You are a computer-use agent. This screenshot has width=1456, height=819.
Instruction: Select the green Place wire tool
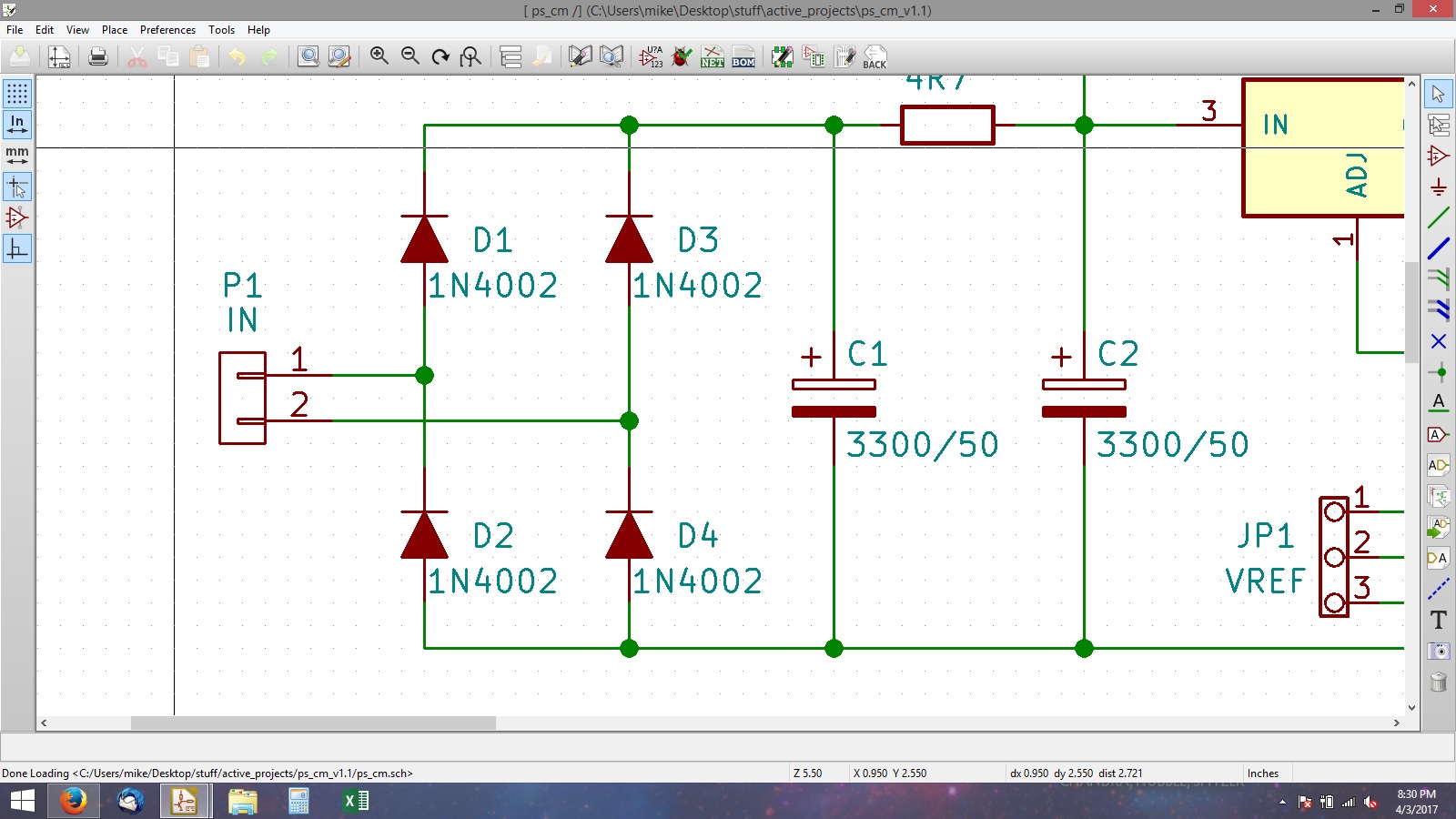(x=1438, y=217)
